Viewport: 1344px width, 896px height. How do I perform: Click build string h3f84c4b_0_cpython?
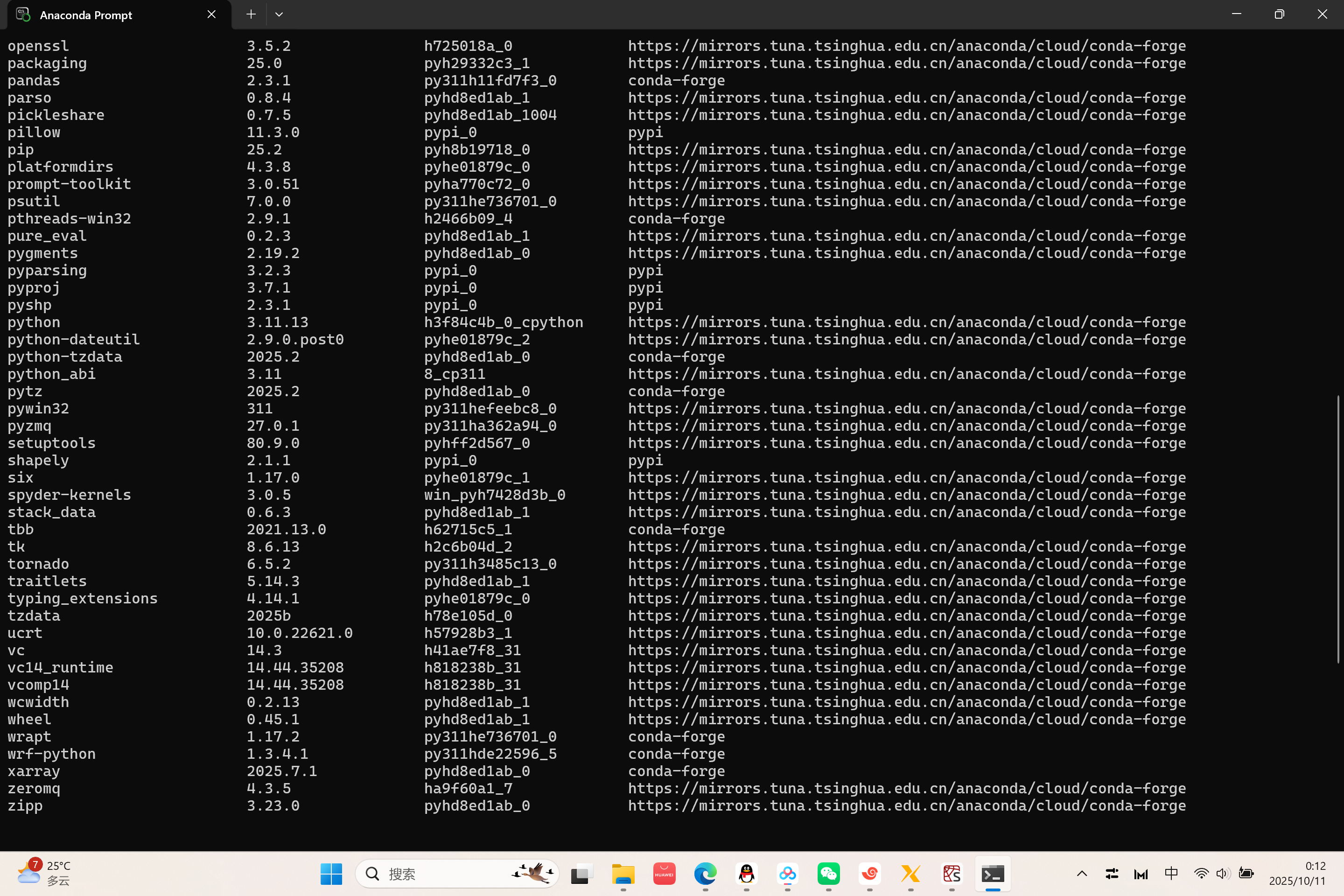(504, 322)
